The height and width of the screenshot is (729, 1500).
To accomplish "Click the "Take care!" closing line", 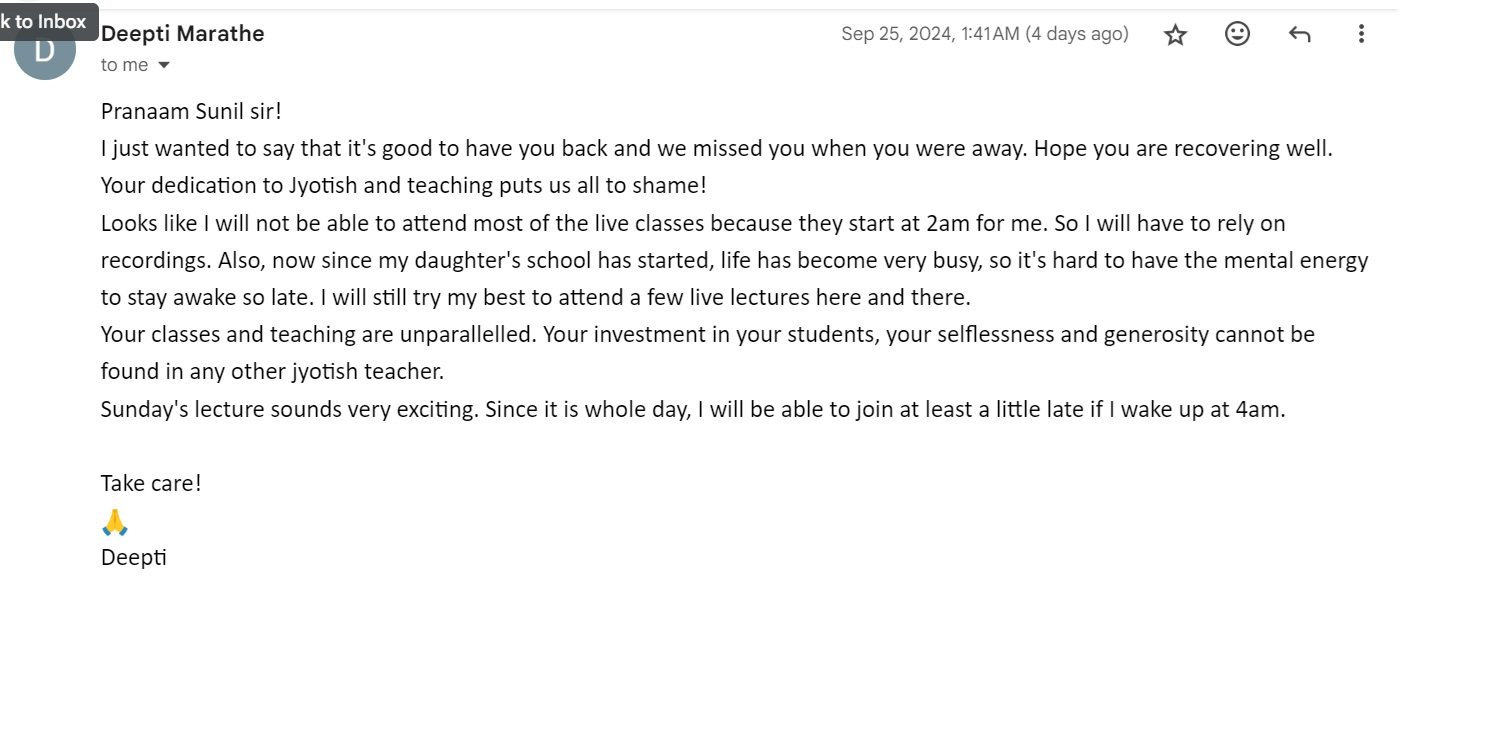I will (x=151, y=483).
